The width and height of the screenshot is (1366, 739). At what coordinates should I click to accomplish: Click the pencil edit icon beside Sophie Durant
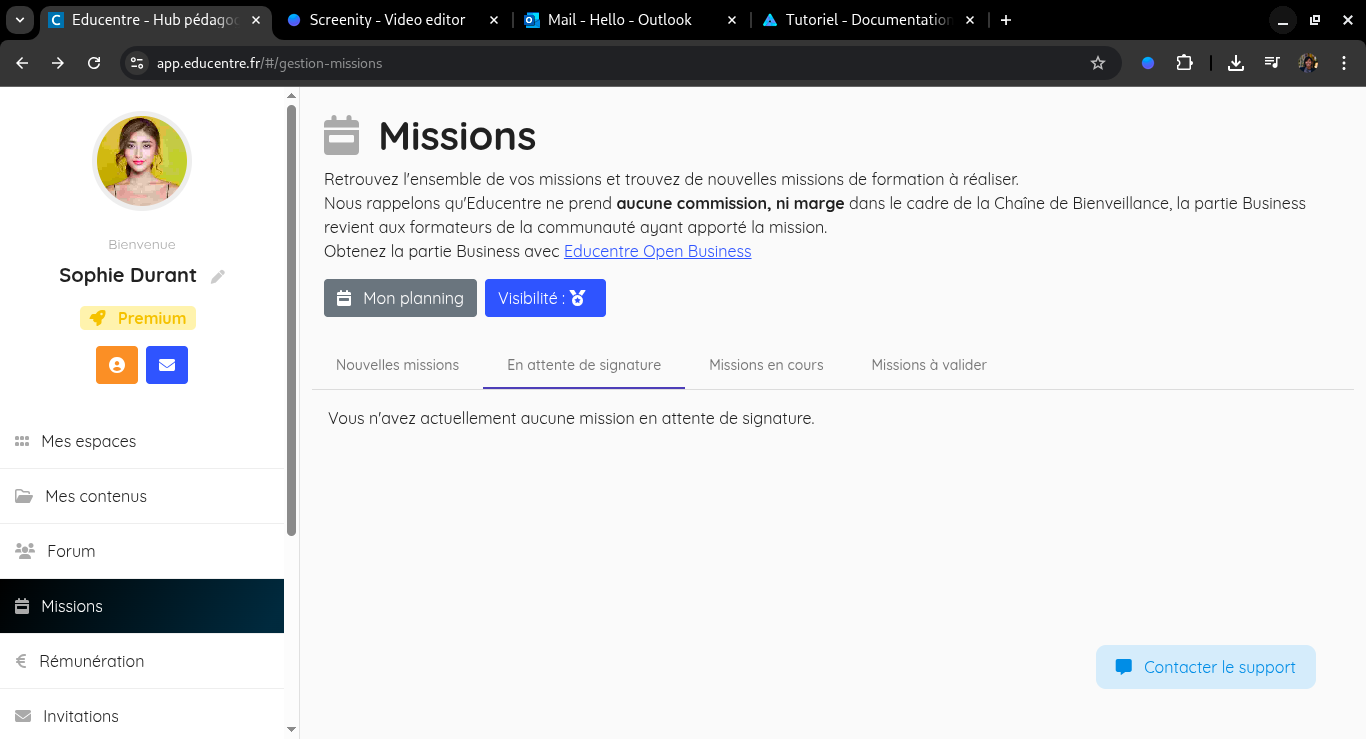[x=218, y=276]
